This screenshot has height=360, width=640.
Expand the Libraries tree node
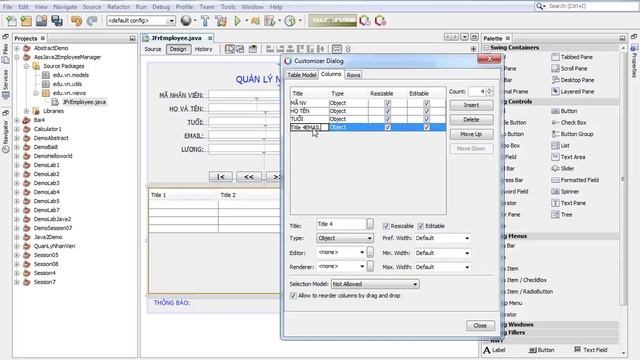(26, 111)
